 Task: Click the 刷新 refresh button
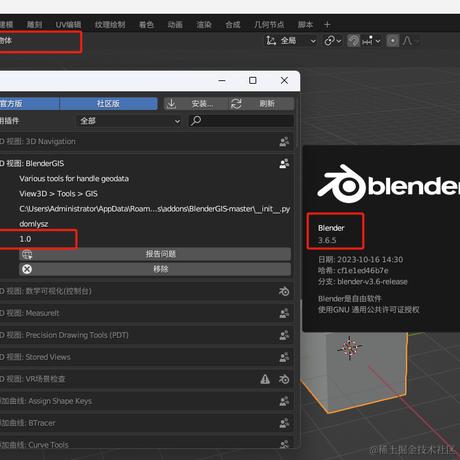[x=262, y=104]
